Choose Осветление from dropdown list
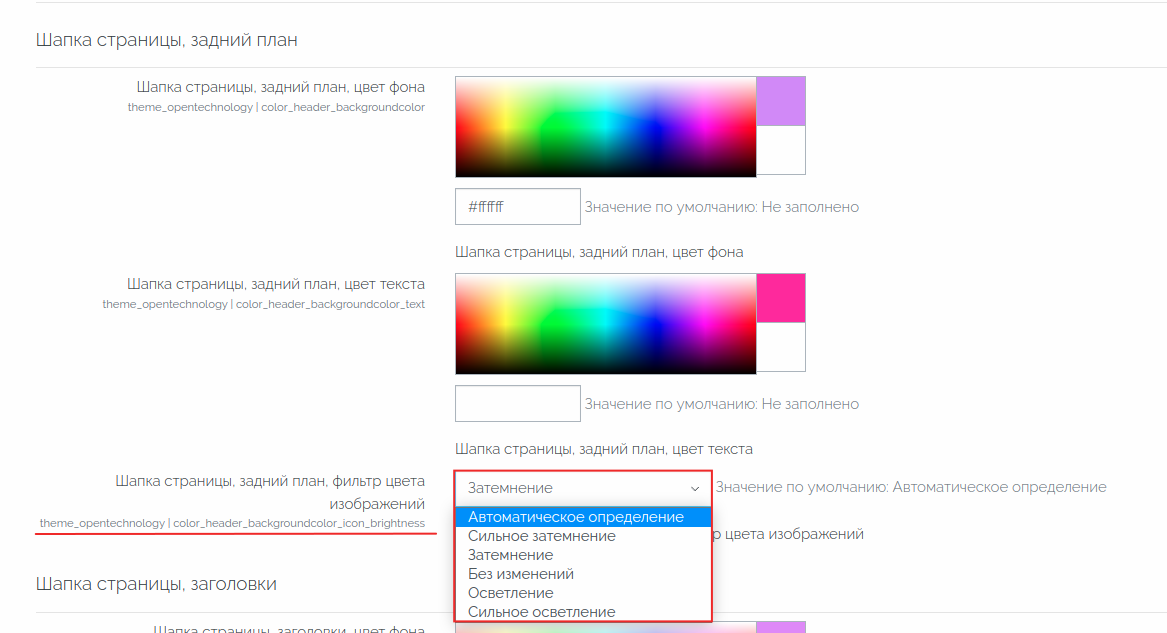The width and height of the screenshot is (1167, 633). click(x=584, y=593)
